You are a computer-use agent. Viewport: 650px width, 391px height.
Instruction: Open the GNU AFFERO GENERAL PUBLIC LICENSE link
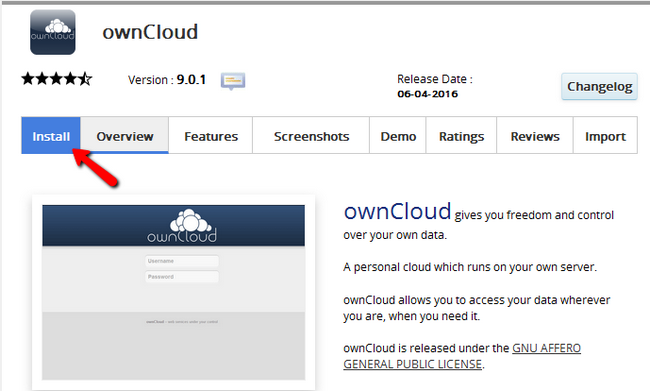click(462, 356)
